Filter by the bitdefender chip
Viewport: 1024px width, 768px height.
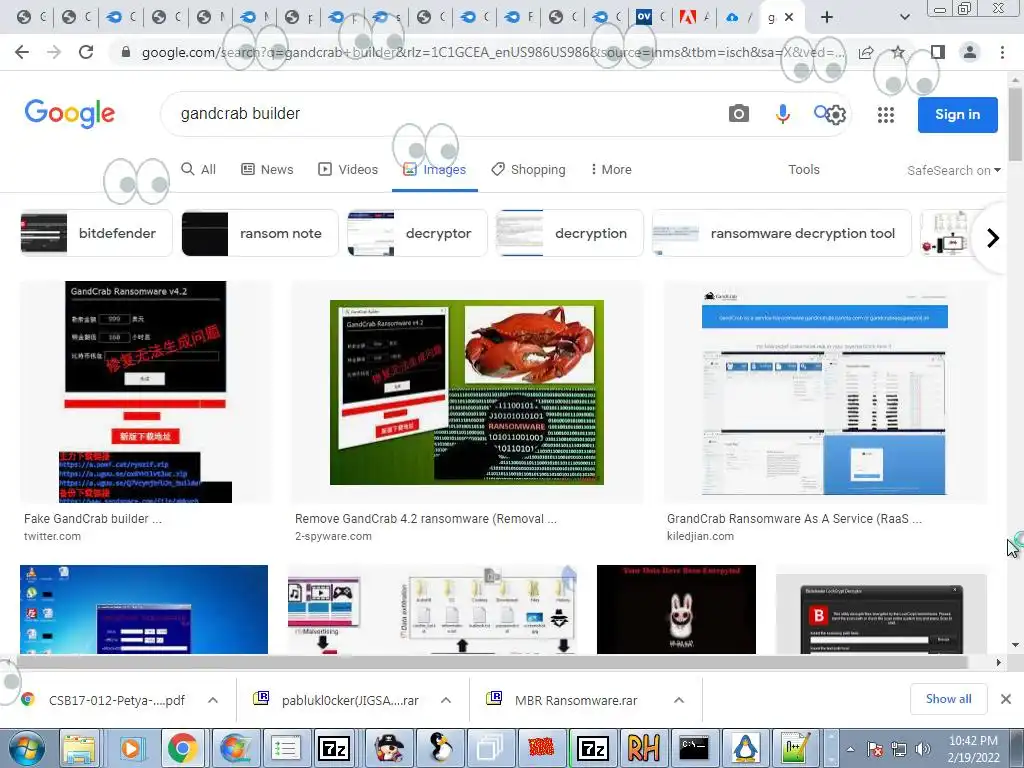point(96,233)
